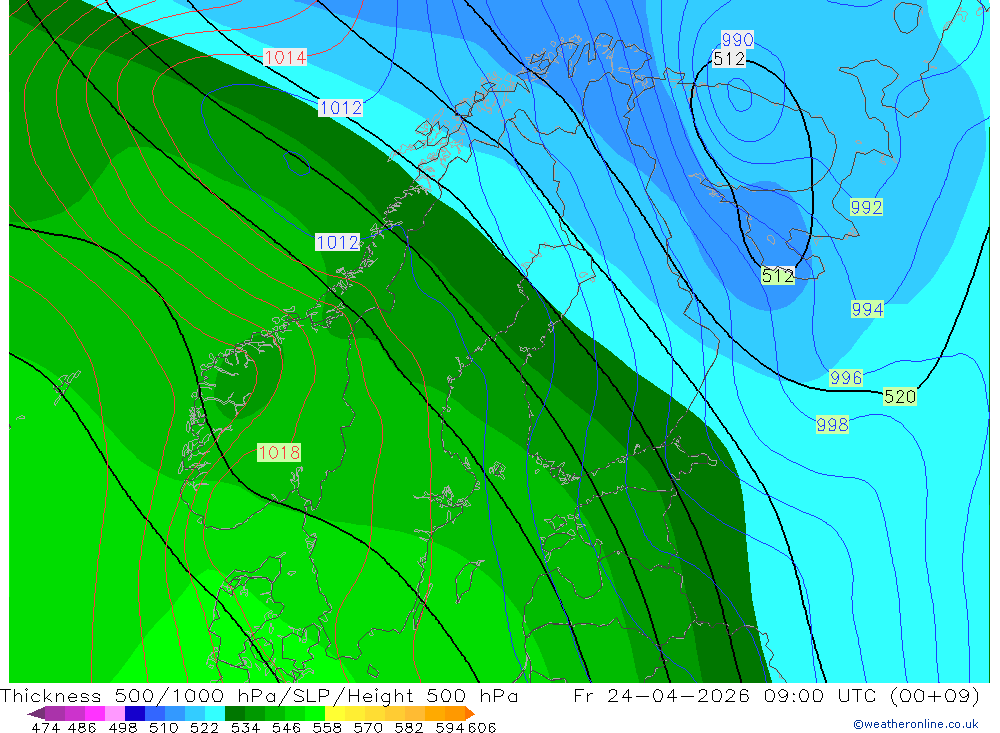Click the 992 isobar label
Screen dimensions: 1000x733
pyautogui.click(x=866, y=207)
